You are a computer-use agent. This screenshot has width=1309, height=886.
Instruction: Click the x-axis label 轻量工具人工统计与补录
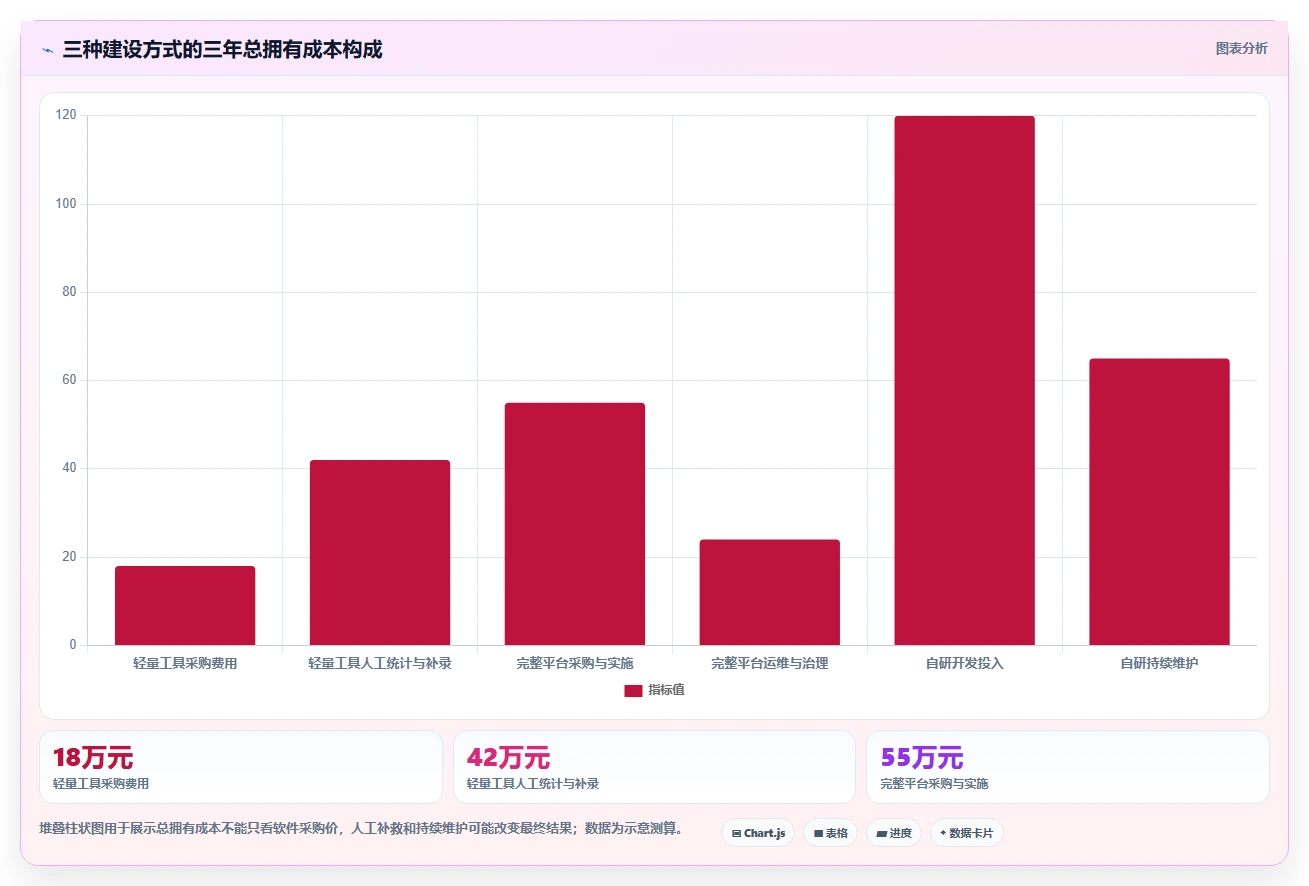[x=380, y=663]
